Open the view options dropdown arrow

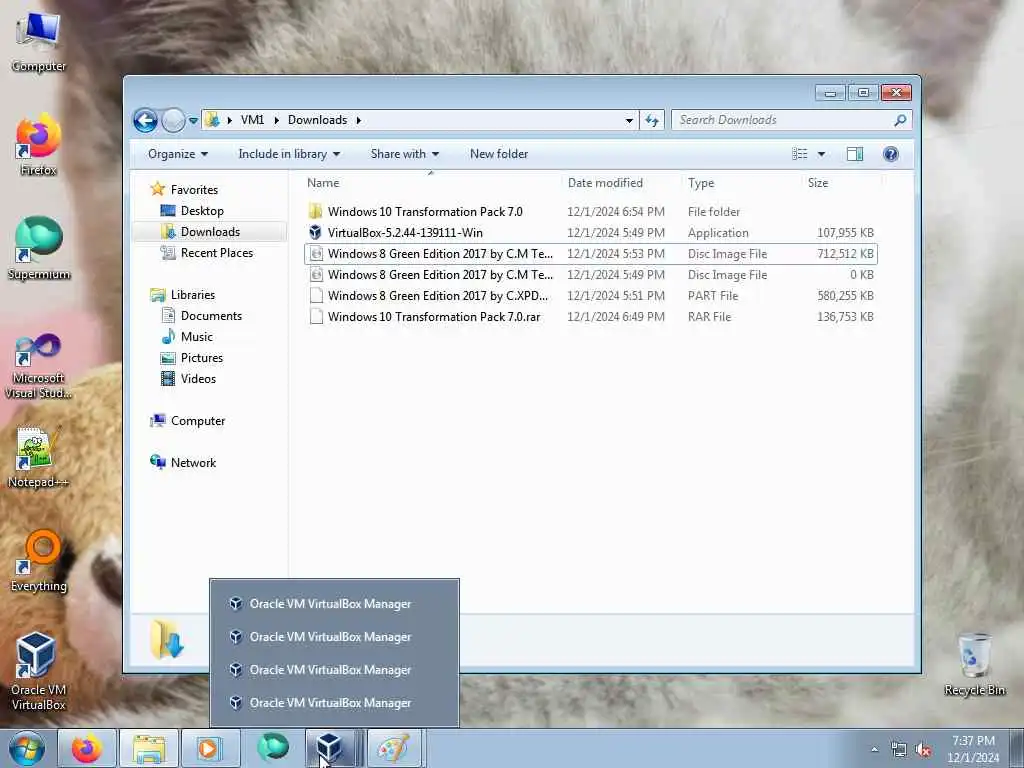[822, 154]
